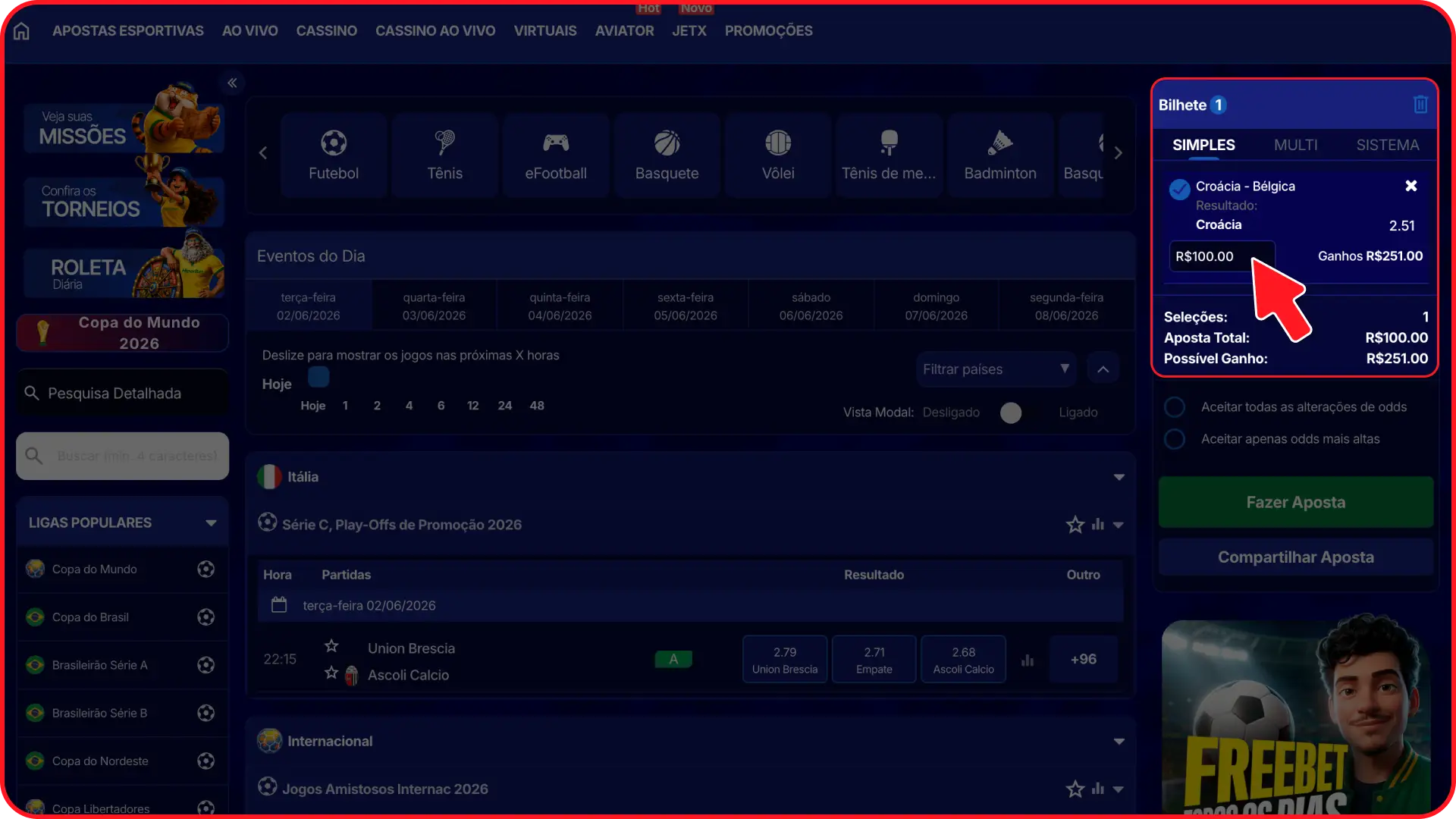Favorite Jogos Amistosos Internac league star
This screenshot has width=1456, height=819.
tap(1075, 789)
